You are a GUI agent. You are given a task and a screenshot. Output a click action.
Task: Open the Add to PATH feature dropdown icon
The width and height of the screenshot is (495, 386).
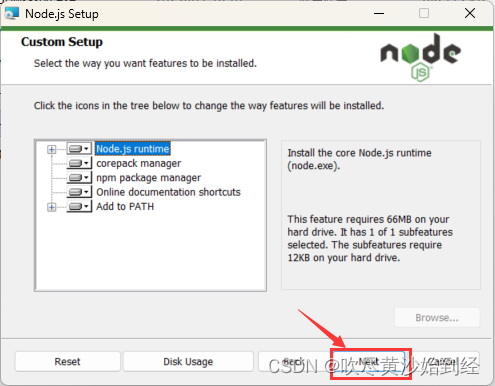click(x=79, y=207)
